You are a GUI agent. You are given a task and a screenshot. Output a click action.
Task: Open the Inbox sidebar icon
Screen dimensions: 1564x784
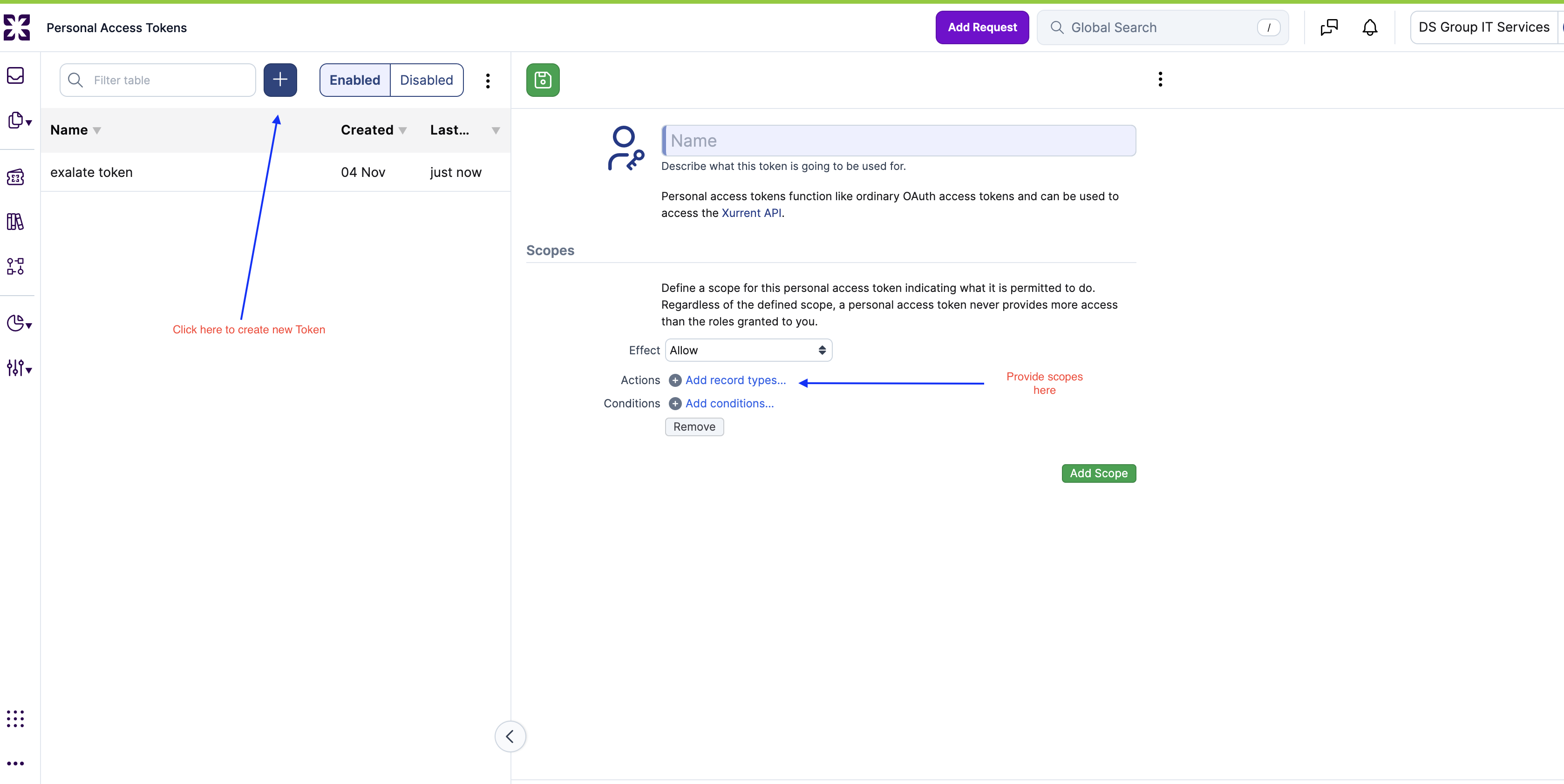(16, 76)
